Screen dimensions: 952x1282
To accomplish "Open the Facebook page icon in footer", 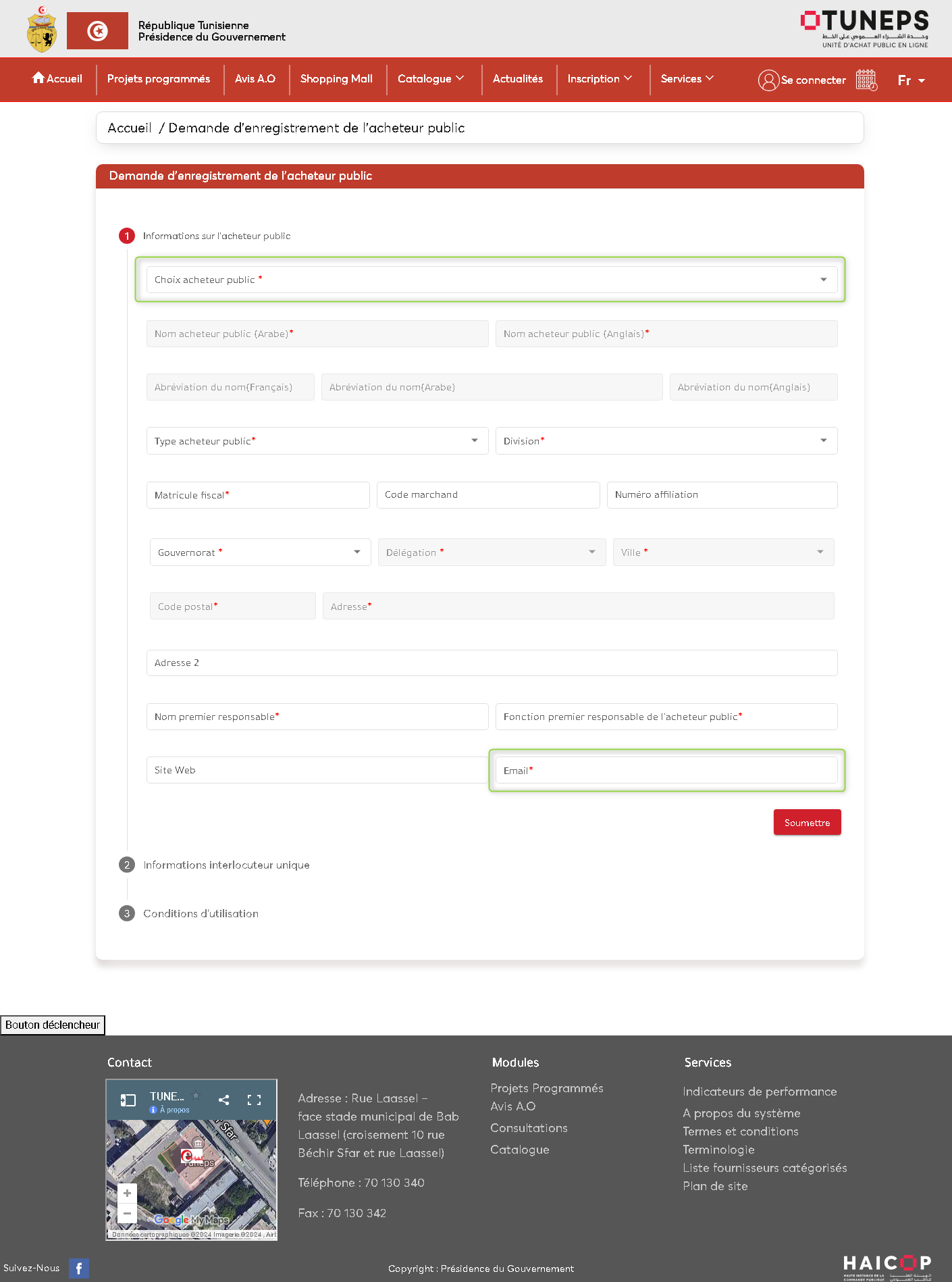I will click(x=78, y=1268).
